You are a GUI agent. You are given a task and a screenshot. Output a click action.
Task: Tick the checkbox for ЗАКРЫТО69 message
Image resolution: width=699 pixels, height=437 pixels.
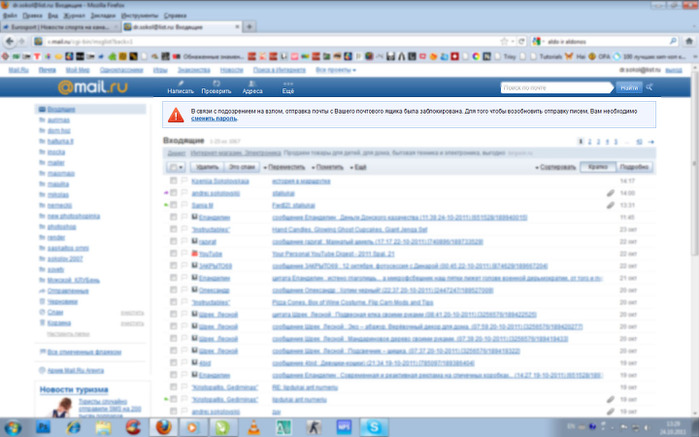pyautogui.click(x=173, y=266)
